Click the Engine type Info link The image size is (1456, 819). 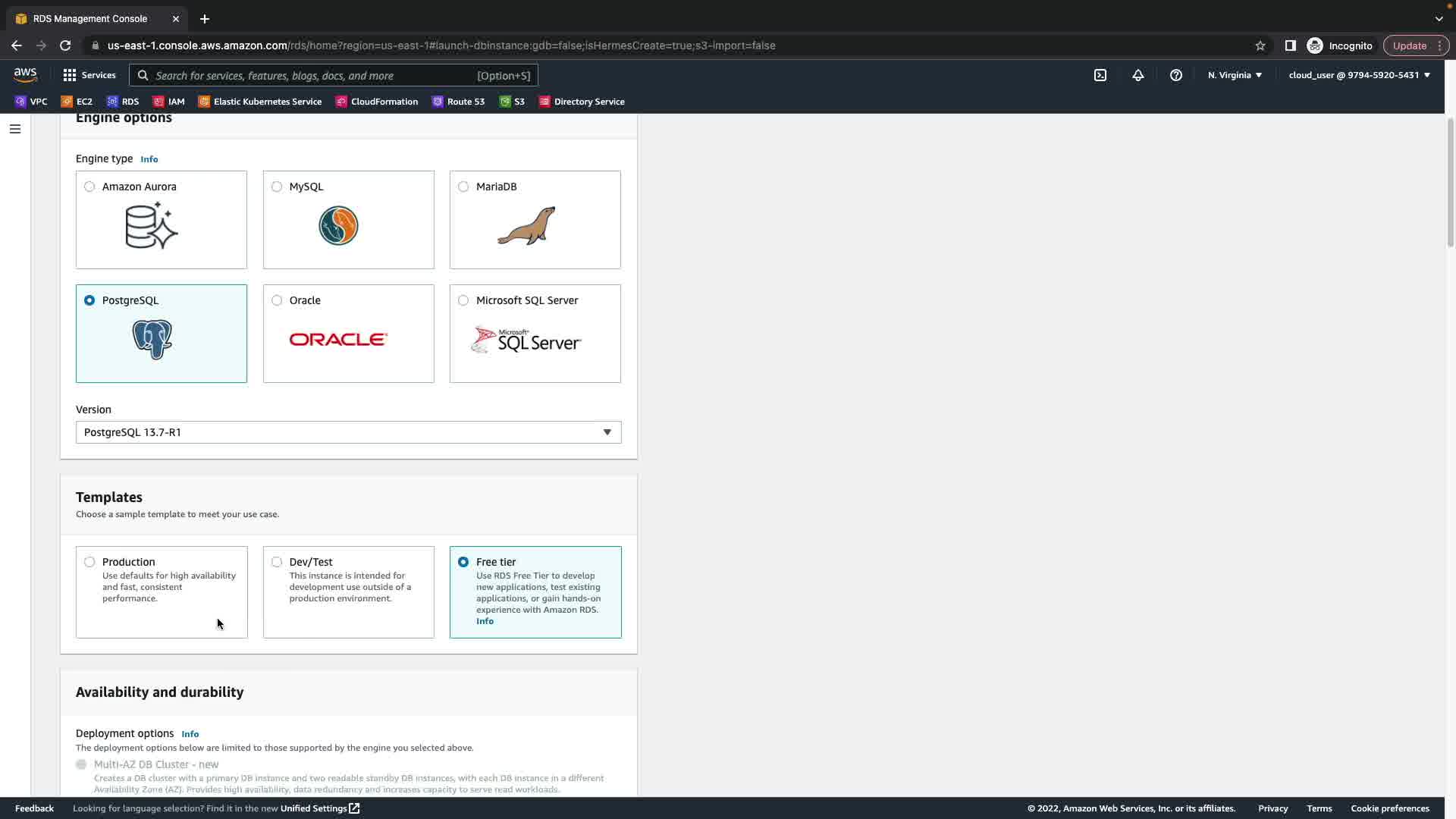[149, 159]
